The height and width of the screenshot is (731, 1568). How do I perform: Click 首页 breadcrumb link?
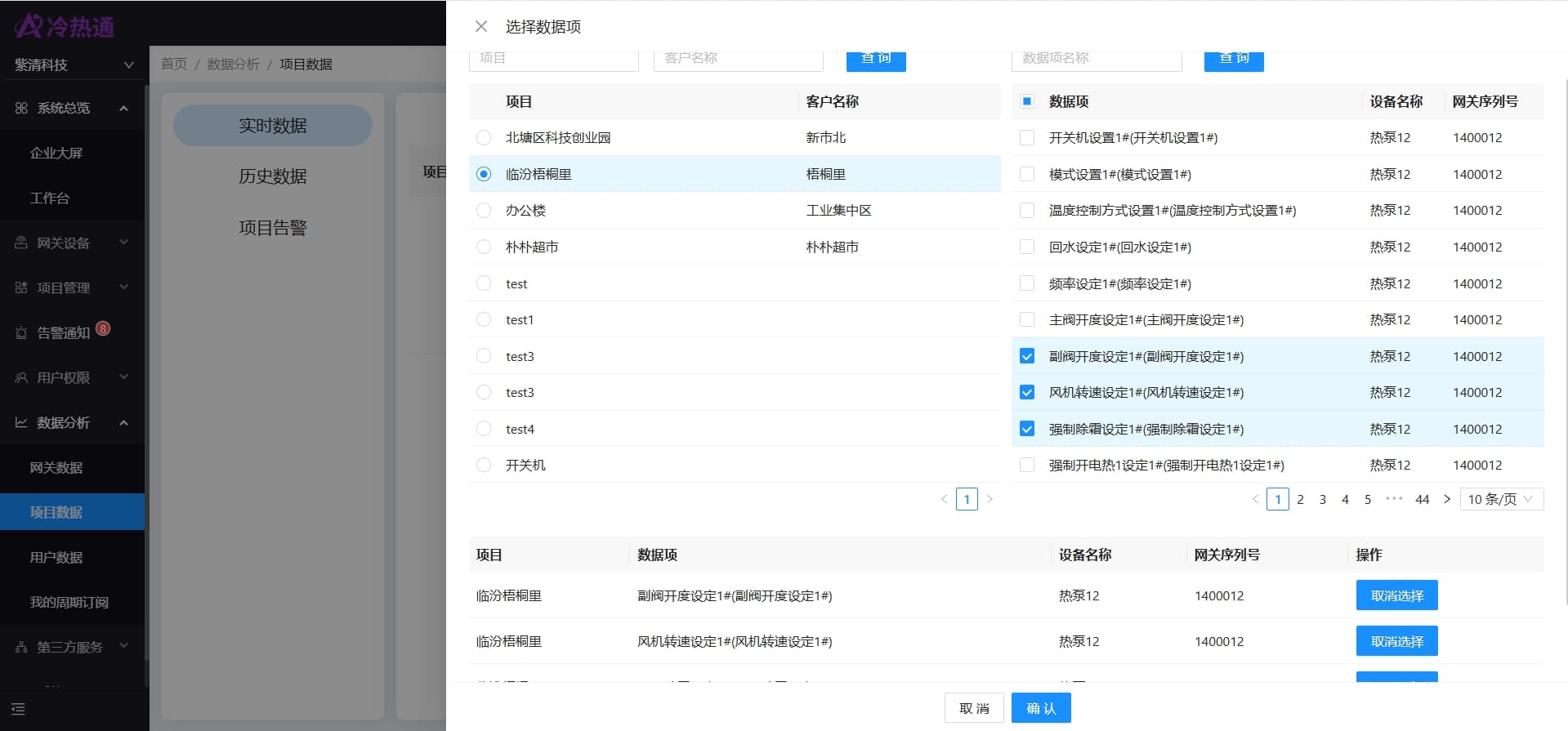(174, 64)
